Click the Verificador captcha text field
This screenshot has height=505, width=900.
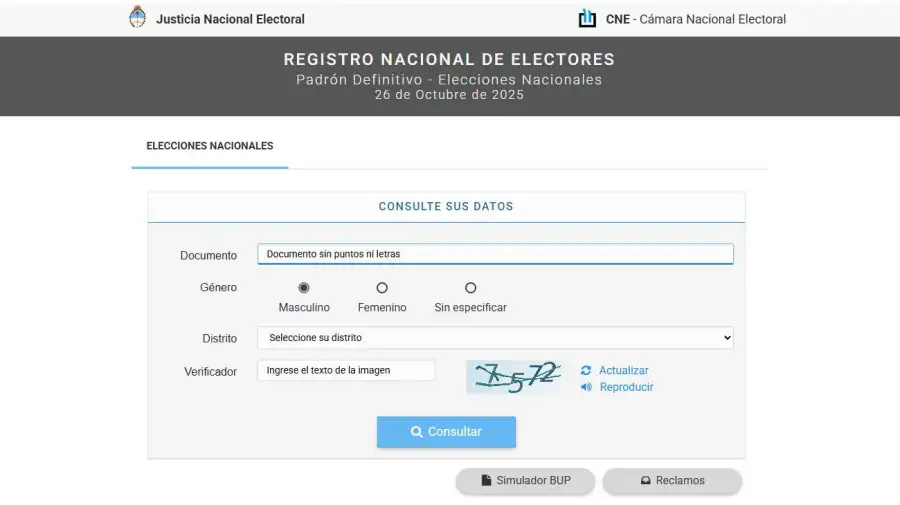coord(346,370)
